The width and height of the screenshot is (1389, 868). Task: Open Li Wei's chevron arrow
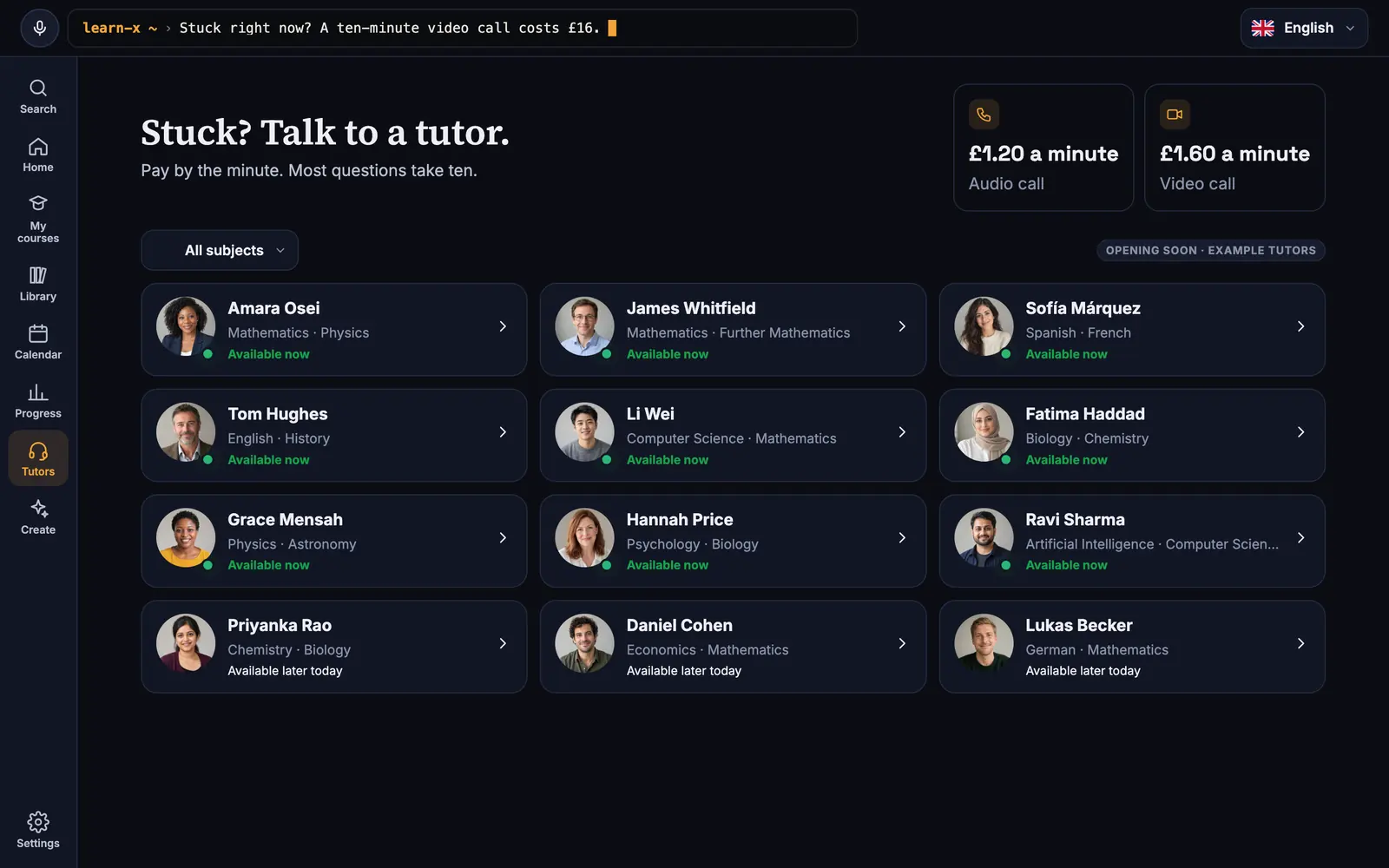tap(902, 432)
